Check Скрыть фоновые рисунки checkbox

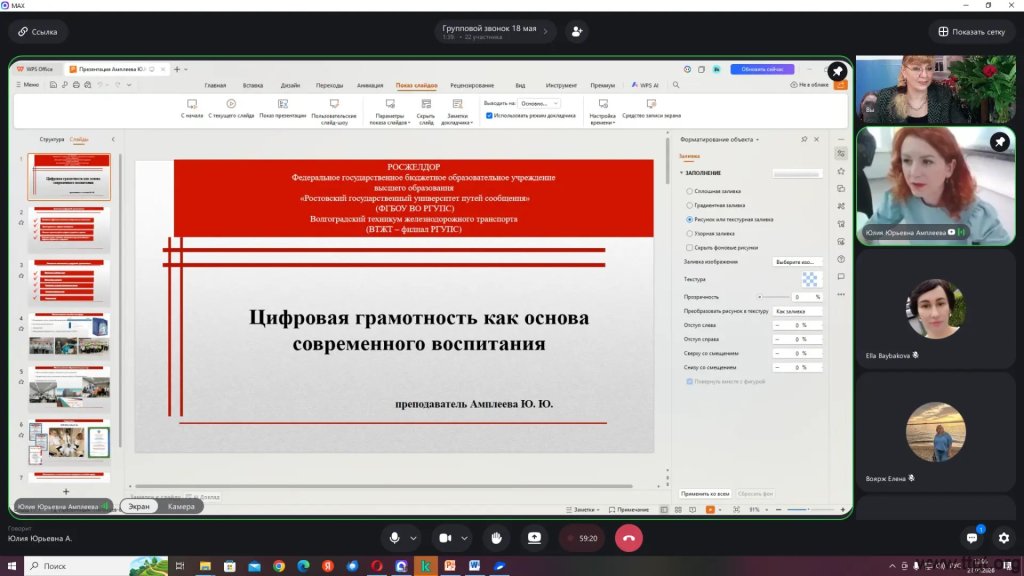click(690, 248)
